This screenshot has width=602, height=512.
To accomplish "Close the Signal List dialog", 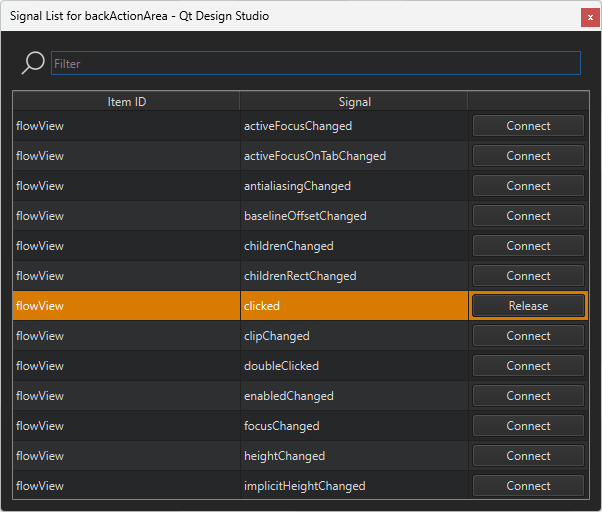I will click(589, 16).
